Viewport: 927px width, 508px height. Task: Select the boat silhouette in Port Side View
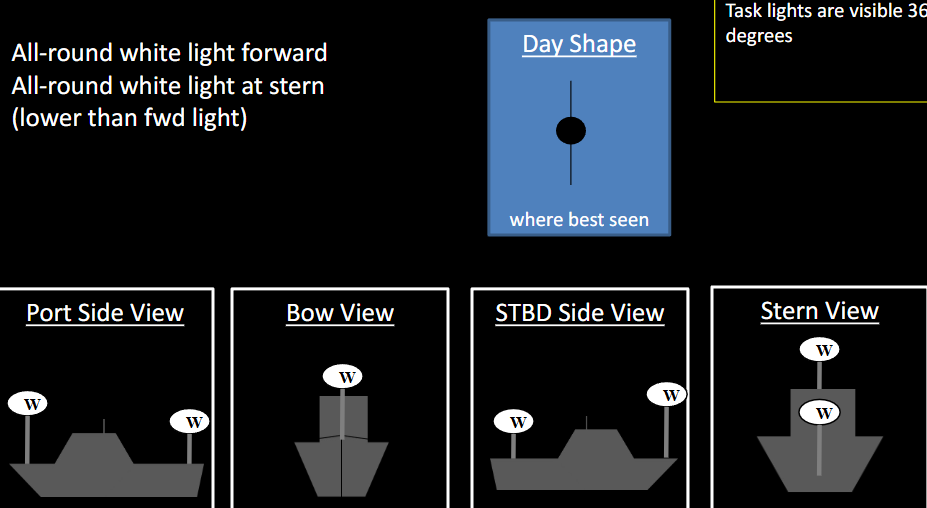click(x=106, y=468)
